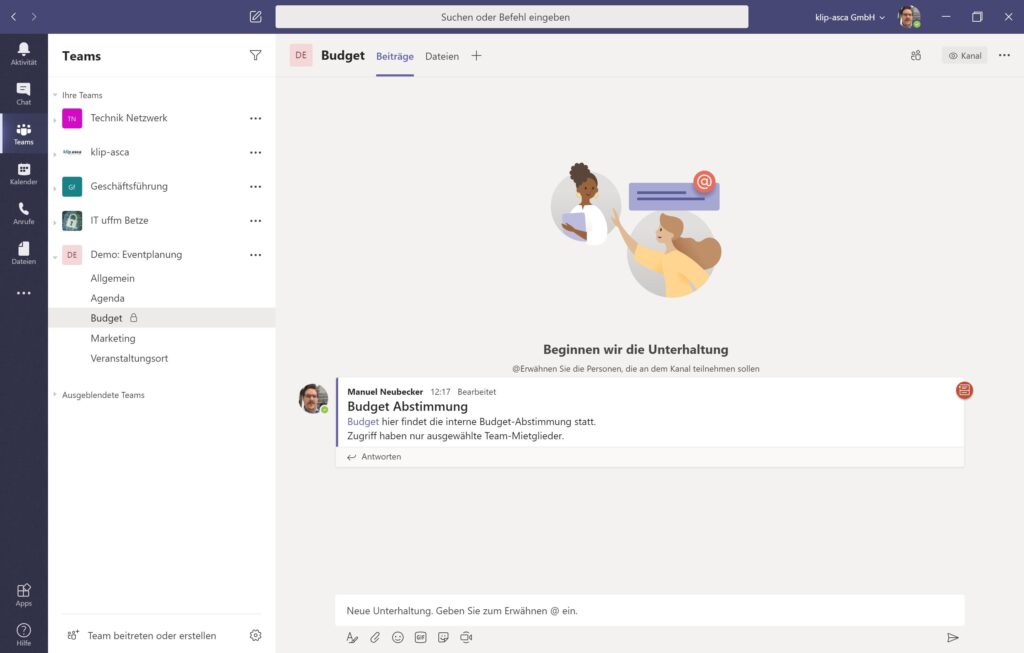Go forward with the right arrow

coord(34,17)
